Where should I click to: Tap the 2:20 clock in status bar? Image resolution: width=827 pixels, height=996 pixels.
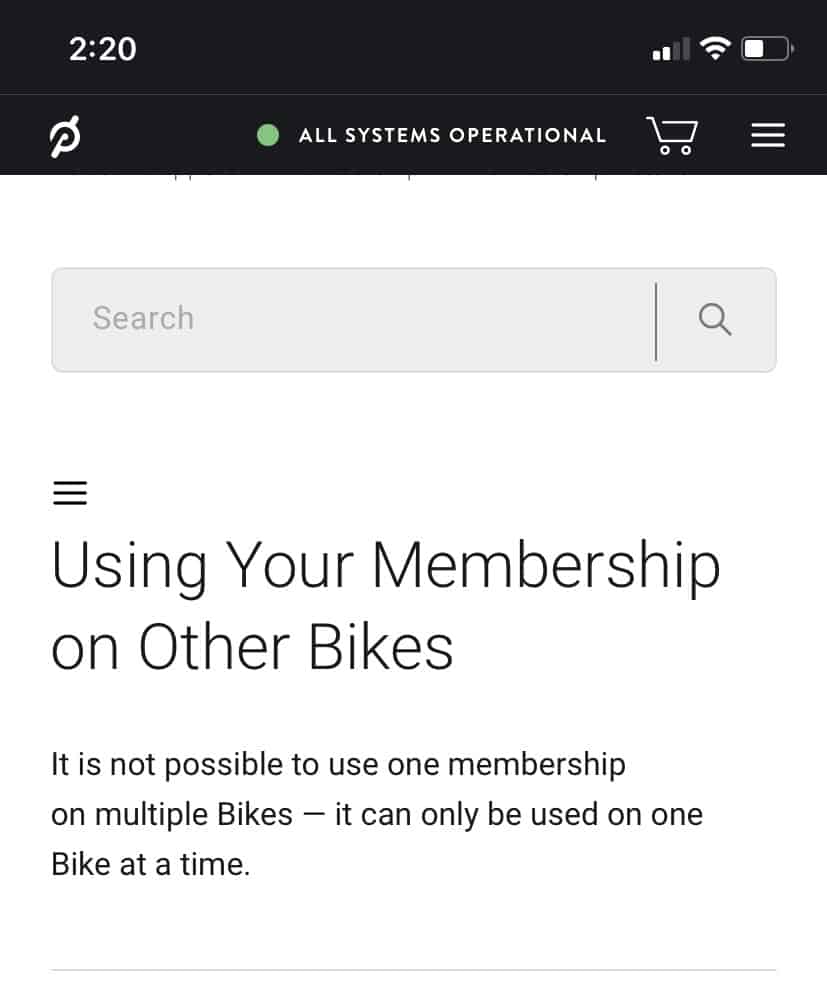[102, 49]
